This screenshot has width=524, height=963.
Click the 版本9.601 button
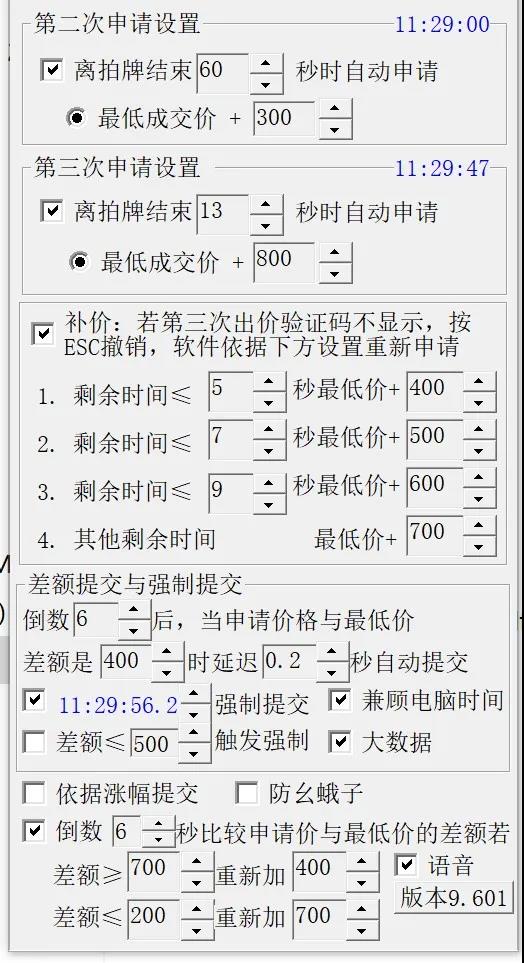coord(453,897)
